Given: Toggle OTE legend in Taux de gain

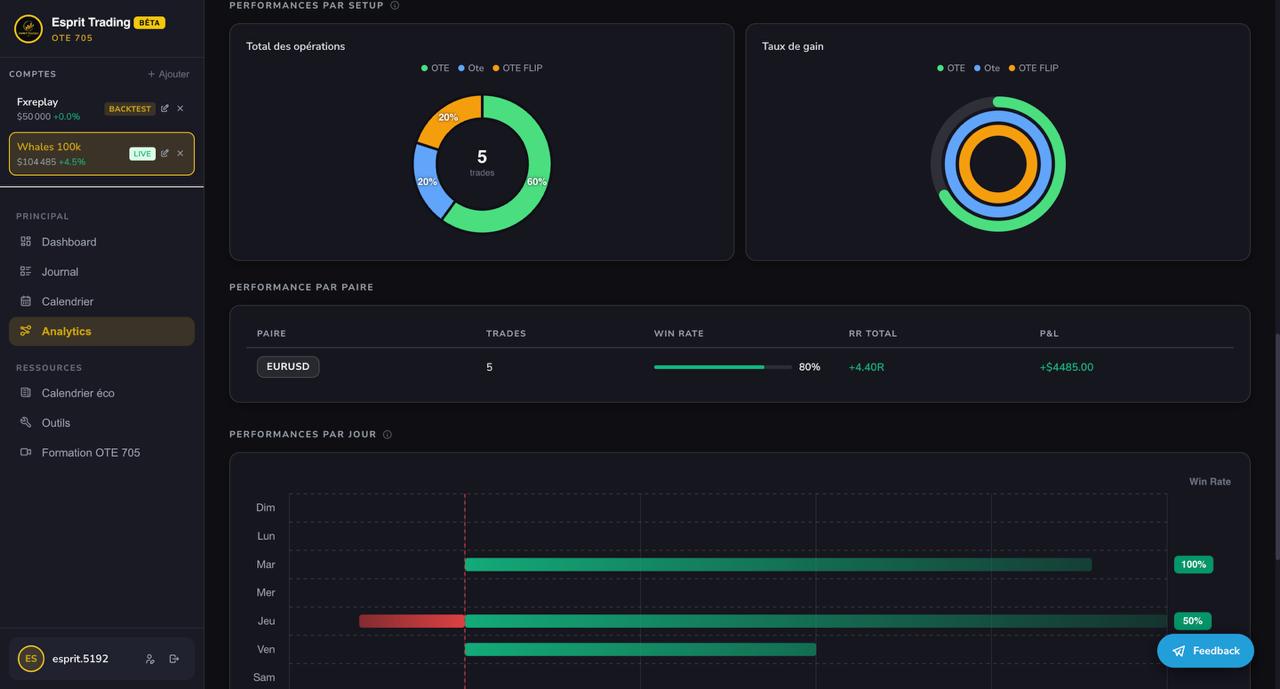Looking at the screenshot, I should pyautogui.click(x=951, y=68).
